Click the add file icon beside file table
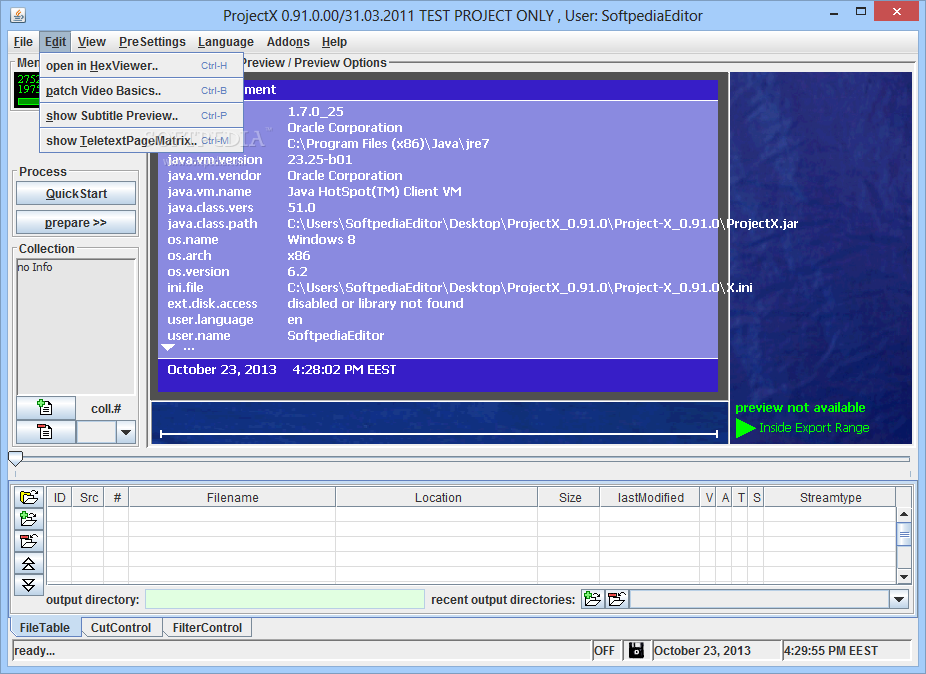Screen dimensions: 926x674 tap(28, 519)
